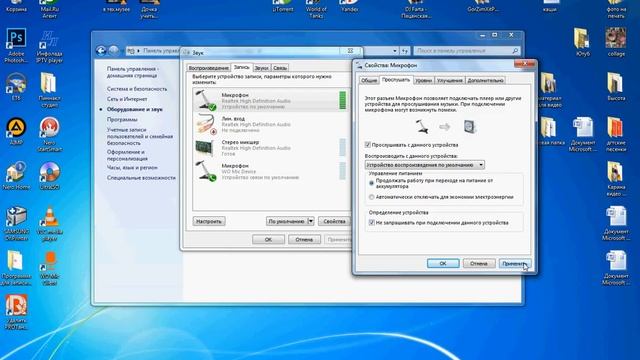This screenshot has width=640, height=360.
Task: Select the Прослушать tab in microphone properties
Action: pos(396,80)
